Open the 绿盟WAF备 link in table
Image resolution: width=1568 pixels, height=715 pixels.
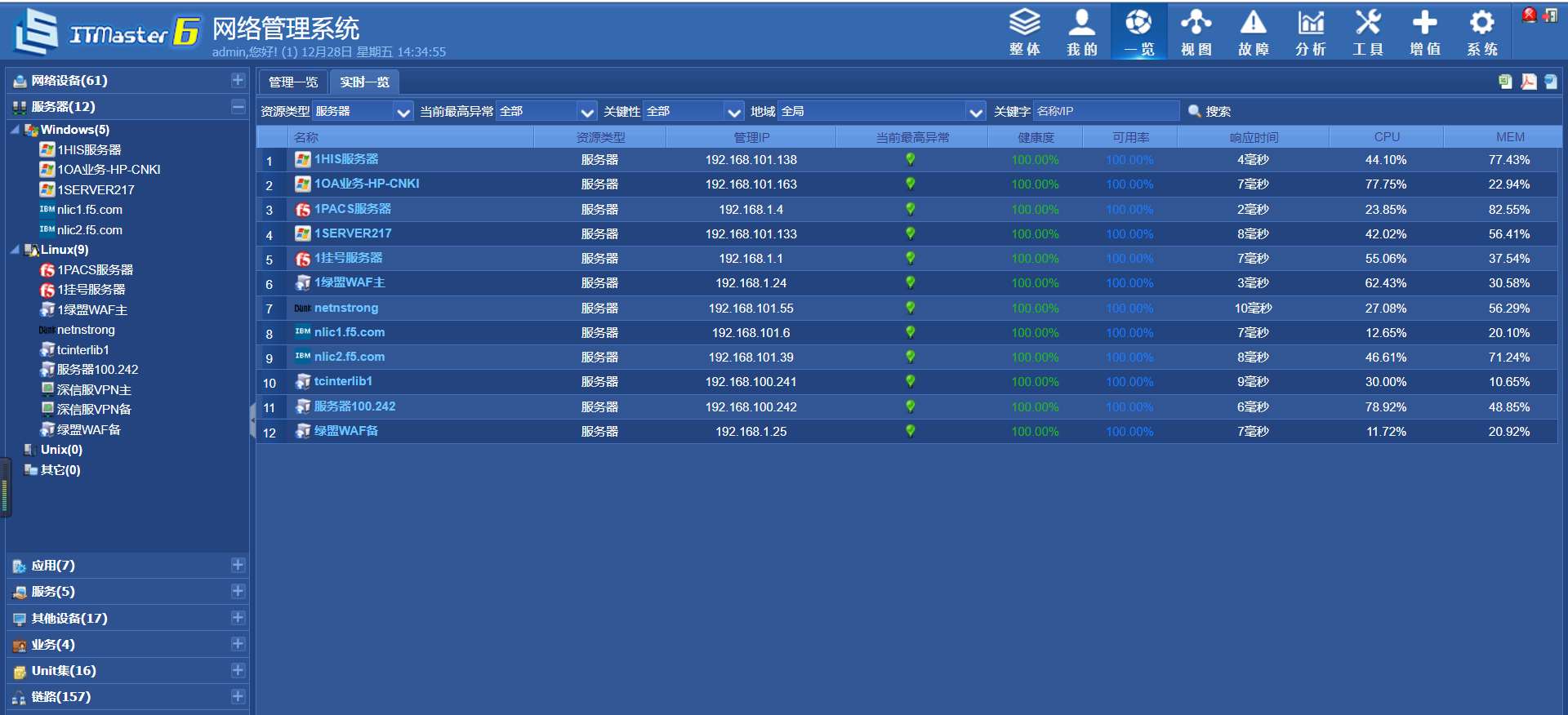pyautogui.click(x=346, y=431)
